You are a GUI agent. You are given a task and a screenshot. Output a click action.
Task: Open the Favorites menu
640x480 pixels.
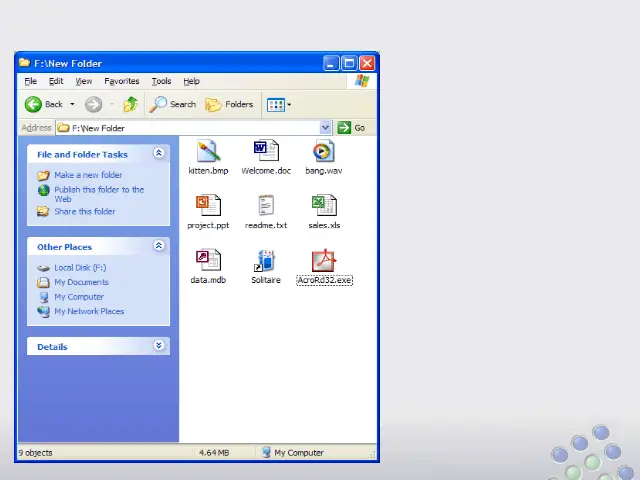[122, 81]
